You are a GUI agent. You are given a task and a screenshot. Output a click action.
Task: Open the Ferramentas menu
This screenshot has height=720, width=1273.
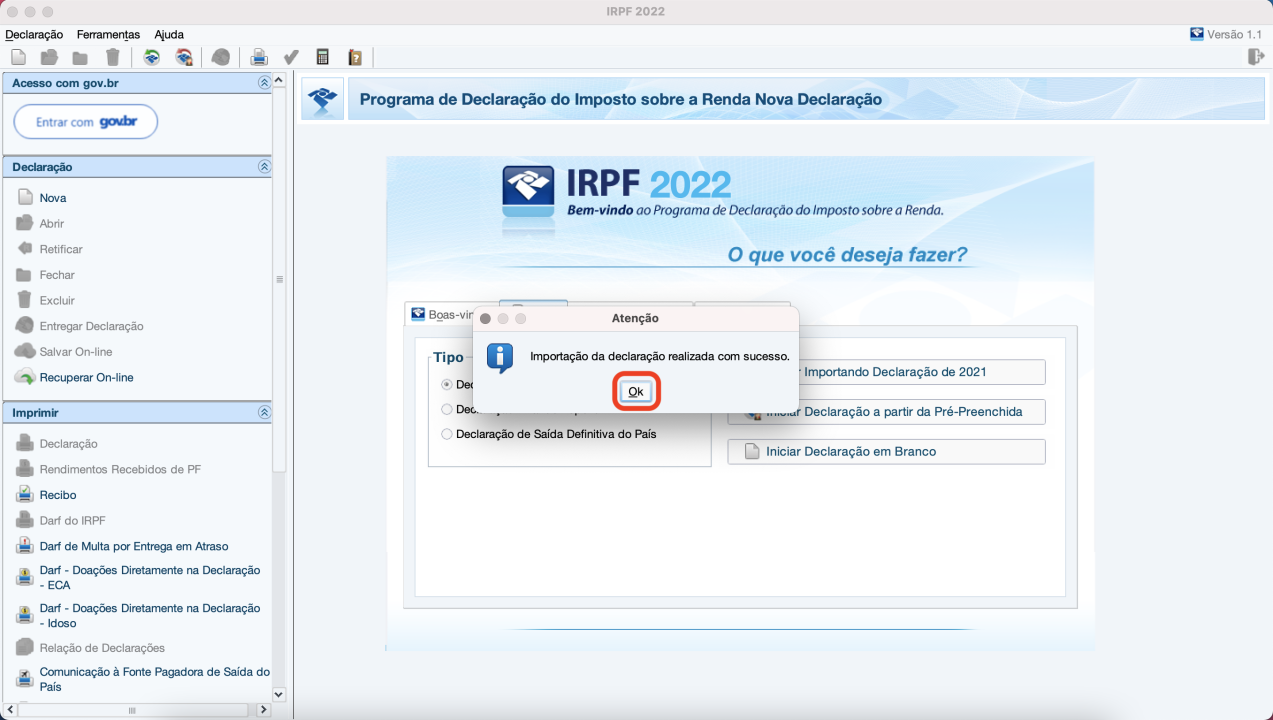tap(108, 35)
